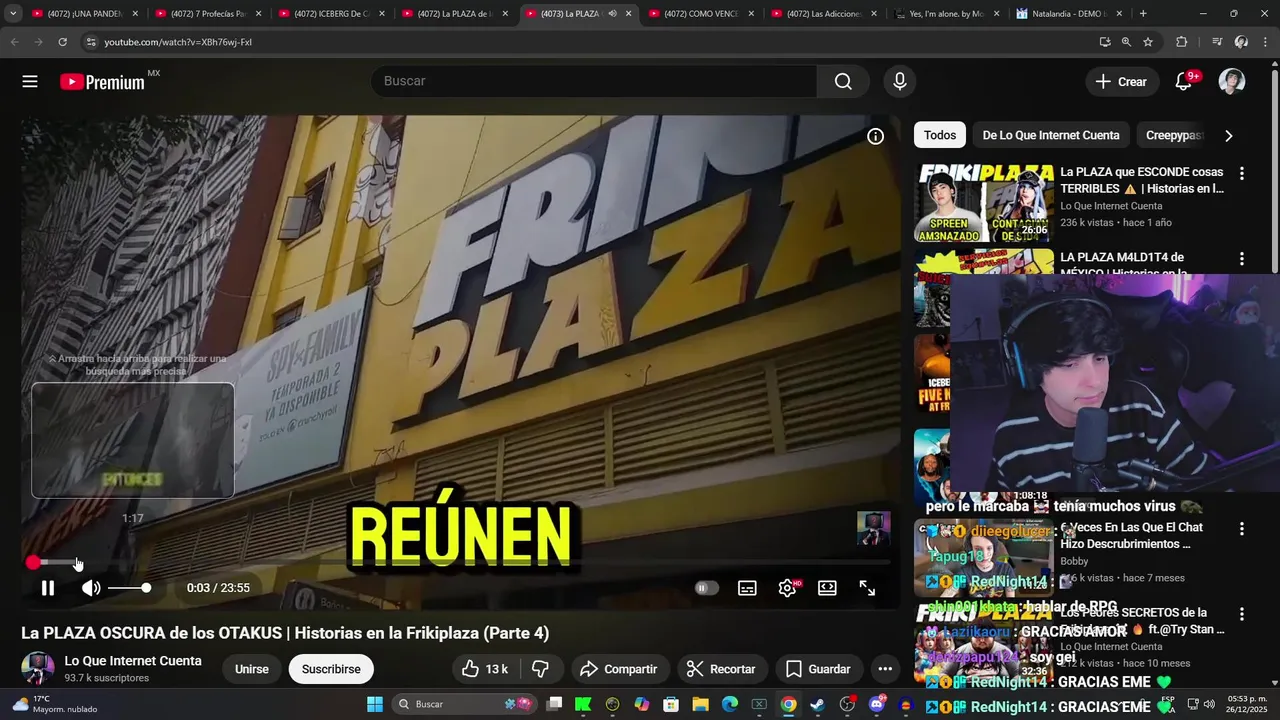
Task: Click the Crear button
Action: click(x=1121, y=82)
